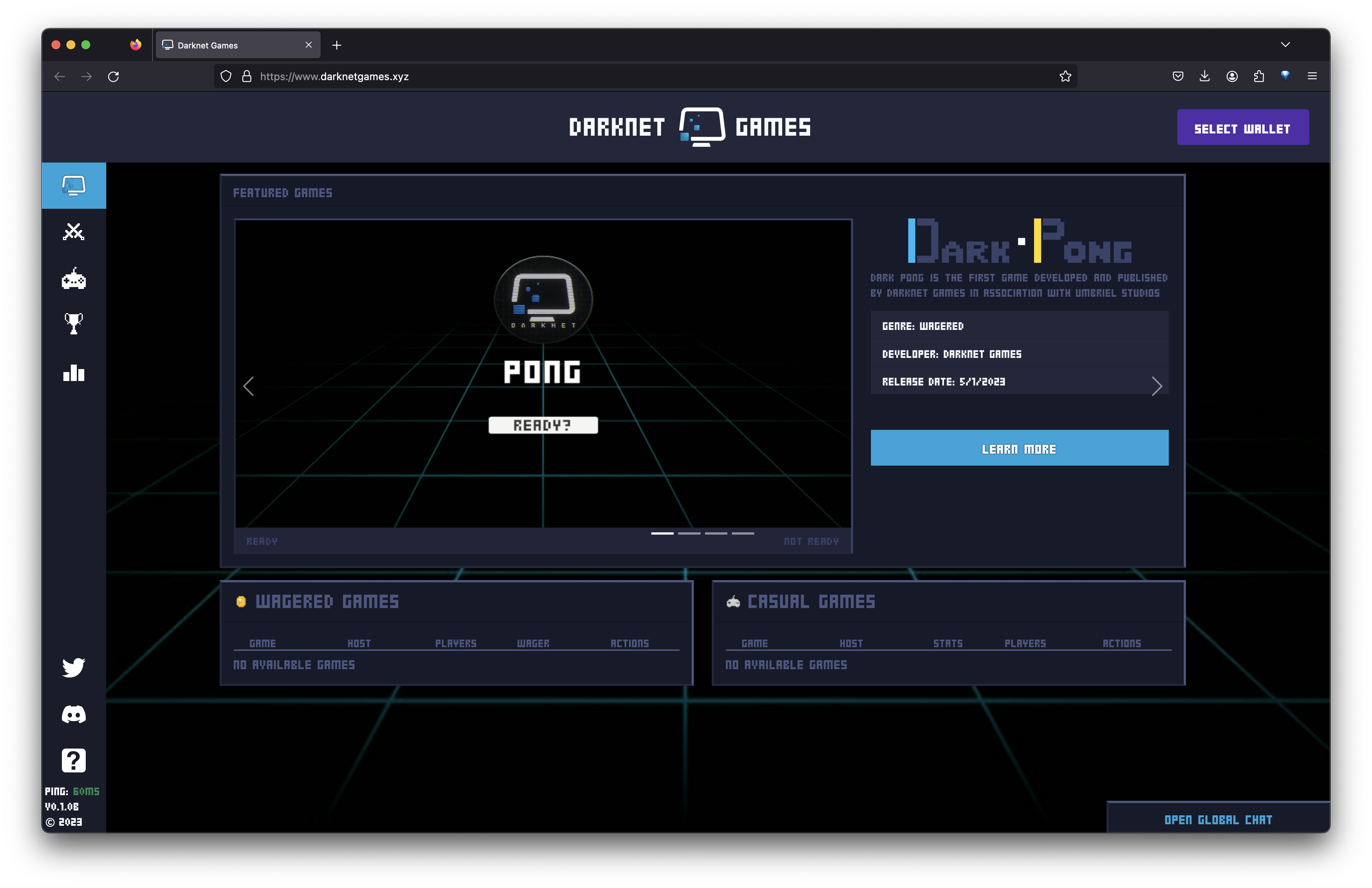Click the address bar URL field
The width and height of the screenshot is (1372, 888).
pyautogui.click(x=646, y=77)
